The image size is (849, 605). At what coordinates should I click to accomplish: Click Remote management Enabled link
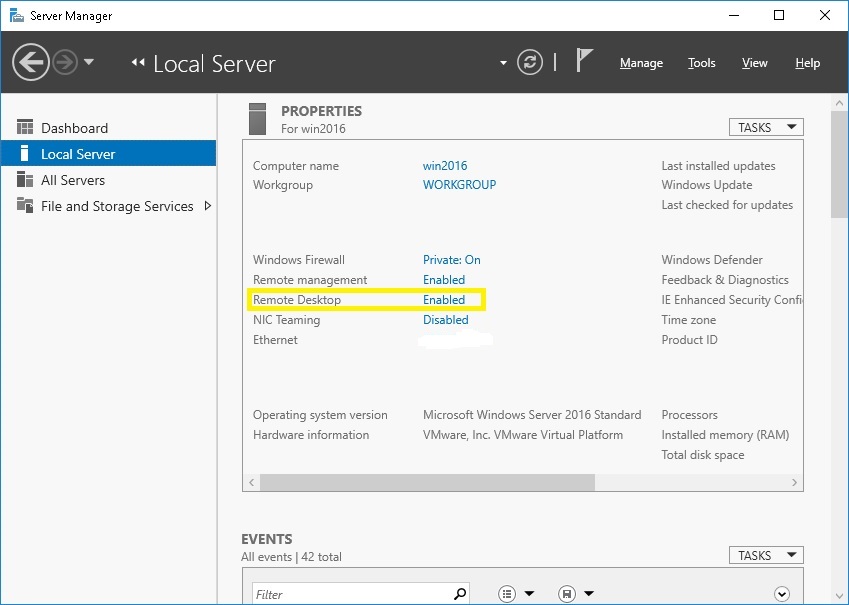point(444,280)
